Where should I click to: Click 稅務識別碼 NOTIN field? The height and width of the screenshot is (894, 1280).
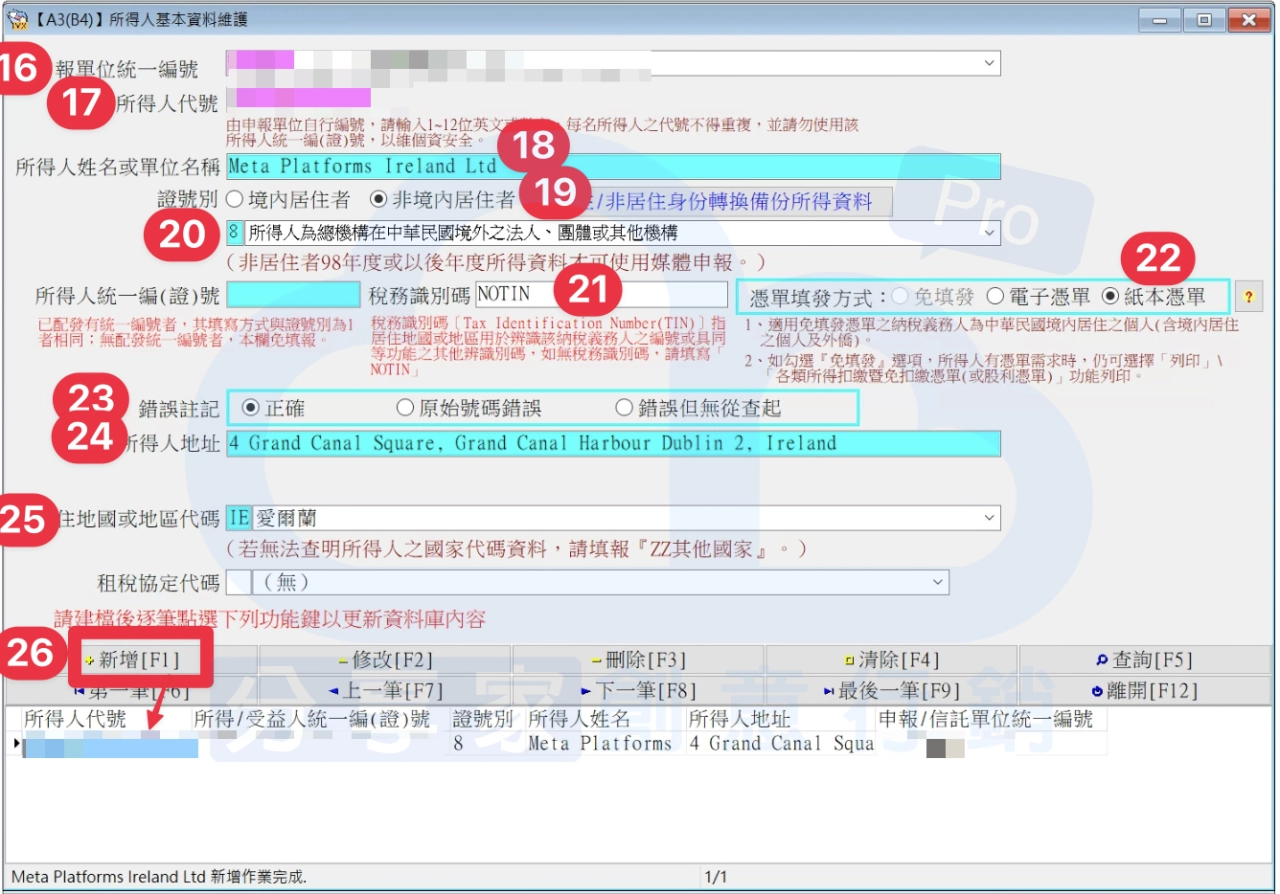click(601, 294)
